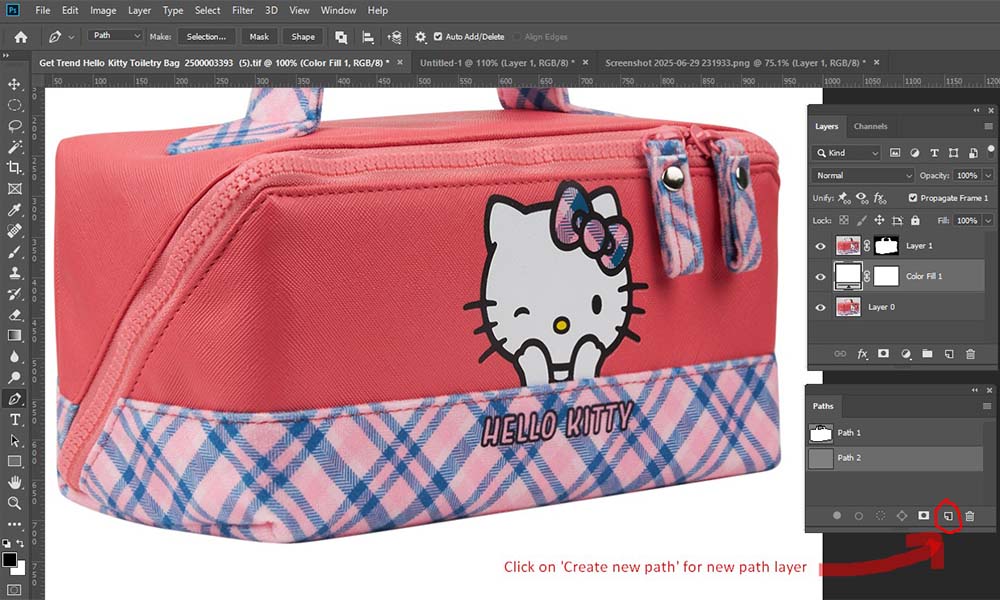Switch to the Channels tab

tap(871, 126)
